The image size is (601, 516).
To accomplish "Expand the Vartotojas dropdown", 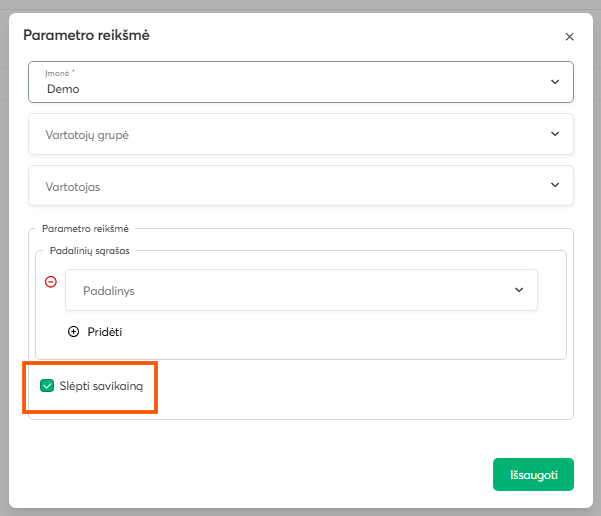I will coord(300,186).
